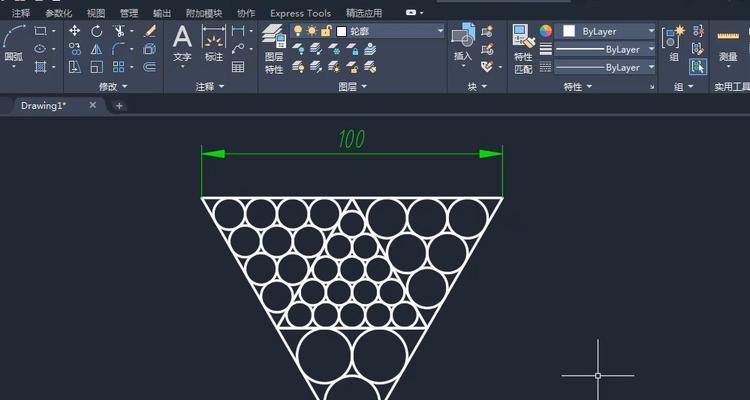Expand the 块 (Block) panel
This screenshot has width=750, height=400.
click(x=477, y=87)
